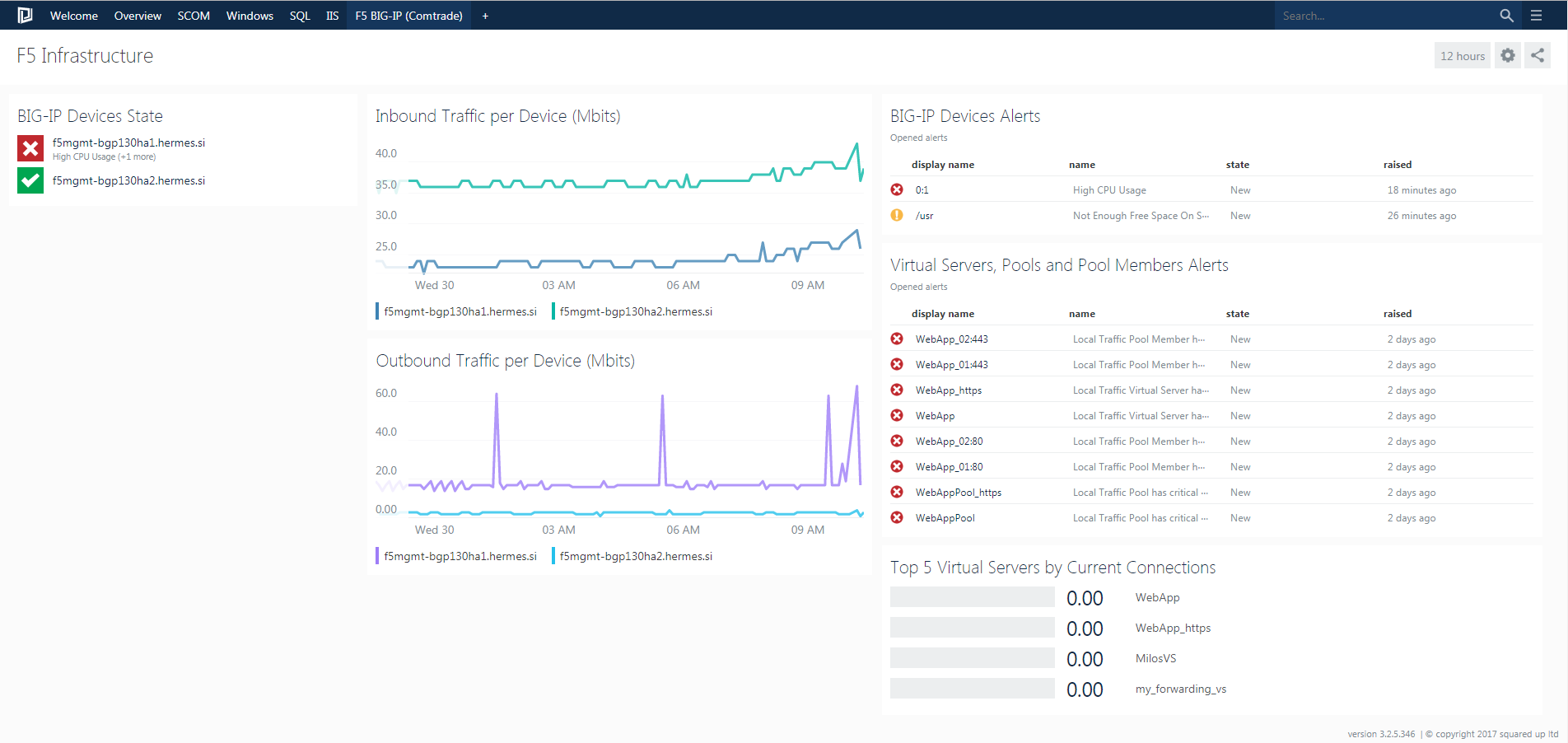The height and width of the screenshot is (743, 1568).
Task: Click the Squared Up logo icon
Action: pyautogui.click(x=25, y=15)
